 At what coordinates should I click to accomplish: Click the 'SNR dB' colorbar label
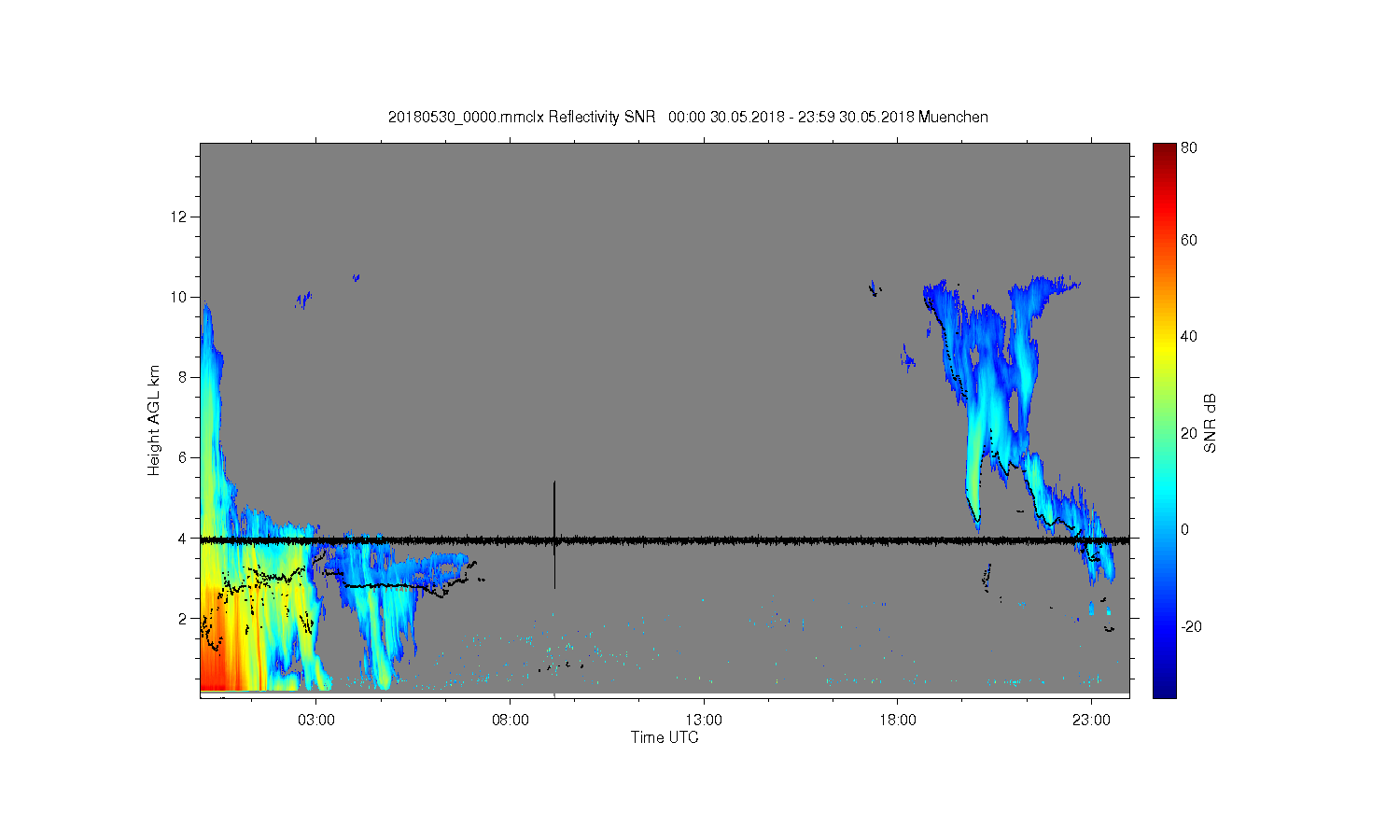1210,423
